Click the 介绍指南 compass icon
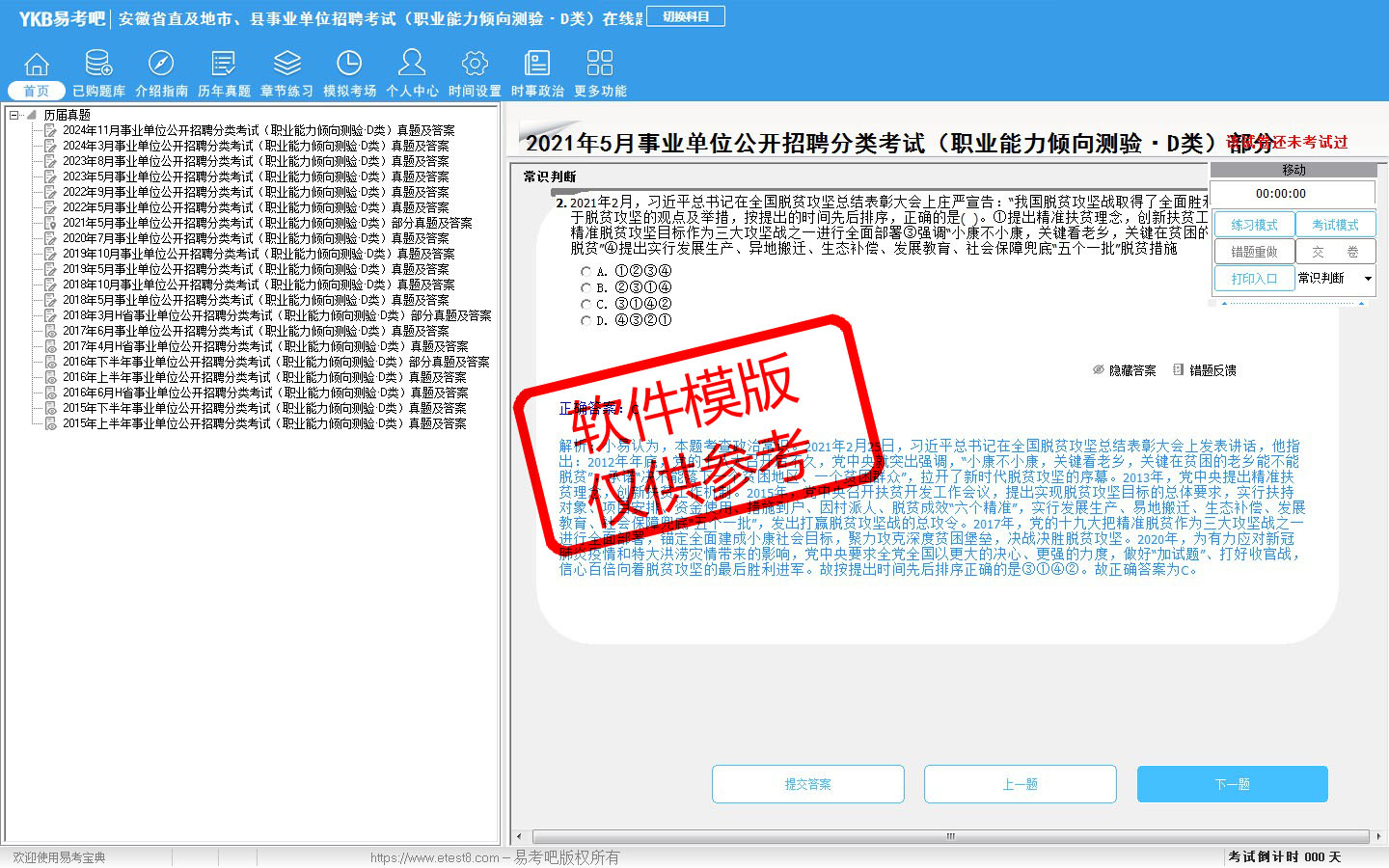 tap(161, 65)
